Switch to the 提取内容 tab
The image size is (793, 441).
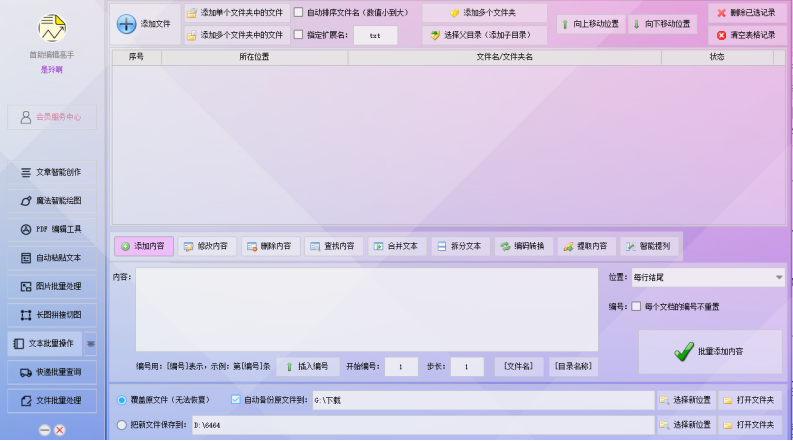587,246
